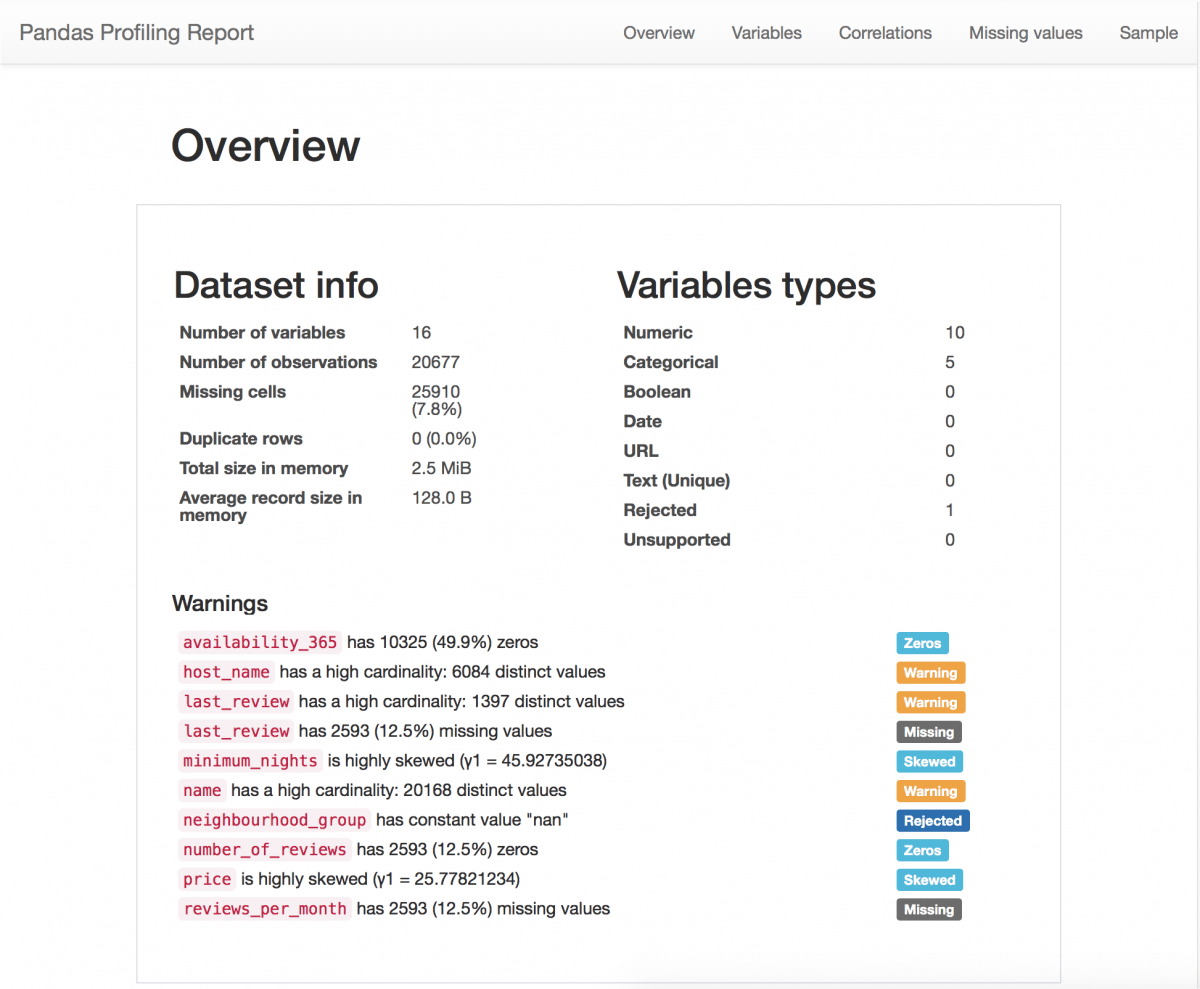Click the Rejected badge for neighbourhood_group
Screen dimensions: 1200x989
pos(932,820)
